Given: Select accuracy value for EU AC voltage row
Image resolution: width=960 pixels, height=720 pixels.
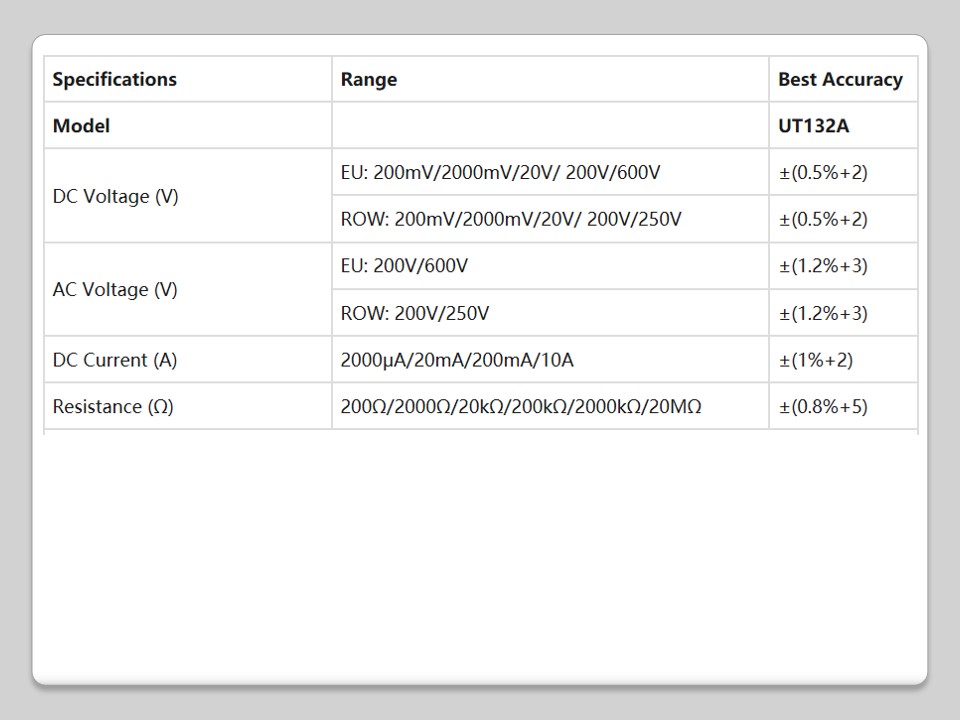Looking at the screenshot, I should (x=823, y=266).
